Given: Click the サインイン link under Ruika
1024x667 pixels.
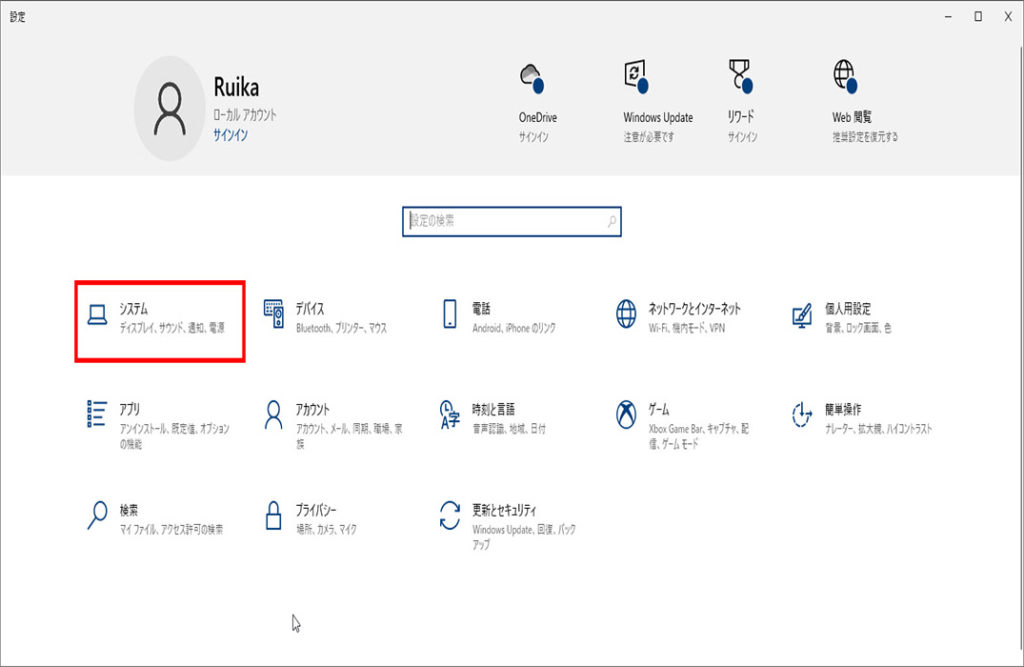Looking at the screenshot, I should coord(230,135).
